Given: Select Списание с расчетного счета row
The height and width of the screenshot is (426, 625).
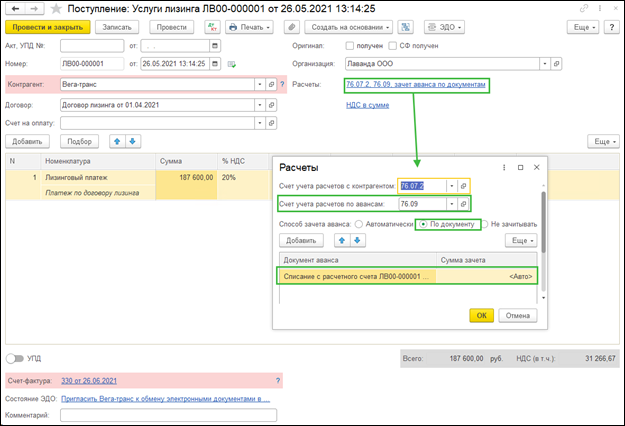Looking at the screenshot, I should click(x=407, y=277).
